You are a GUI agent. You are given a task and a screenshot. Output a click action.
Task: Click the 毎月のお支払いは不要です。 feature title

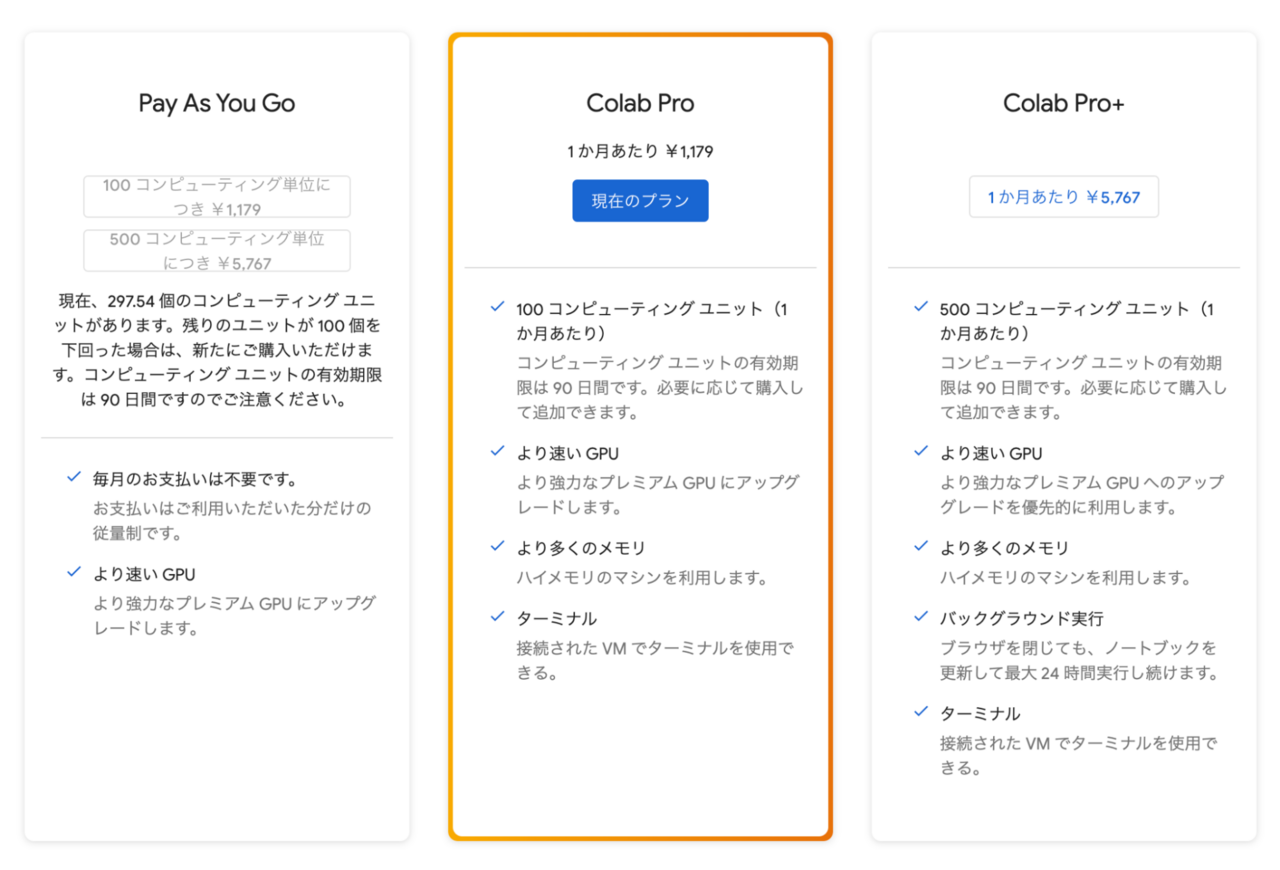click(x=195, y=479)
